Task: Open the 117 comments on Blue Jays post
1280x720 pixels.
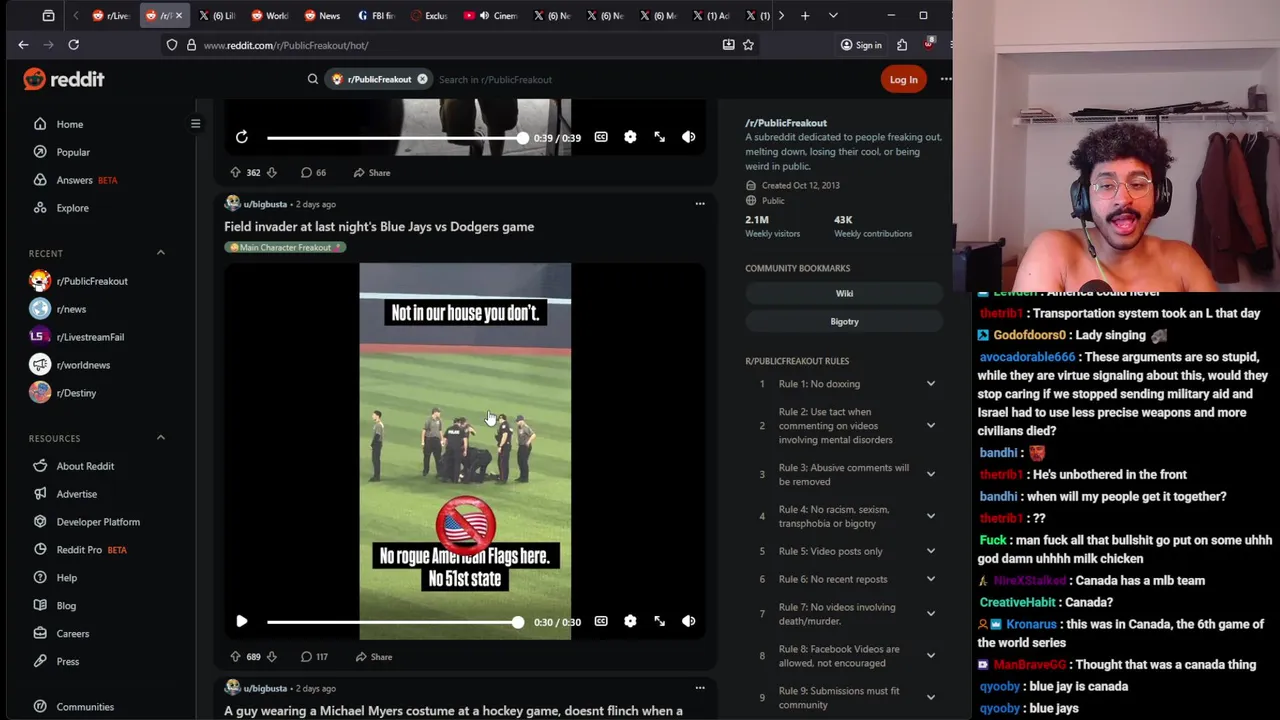Action: click(x=314, y=657)
